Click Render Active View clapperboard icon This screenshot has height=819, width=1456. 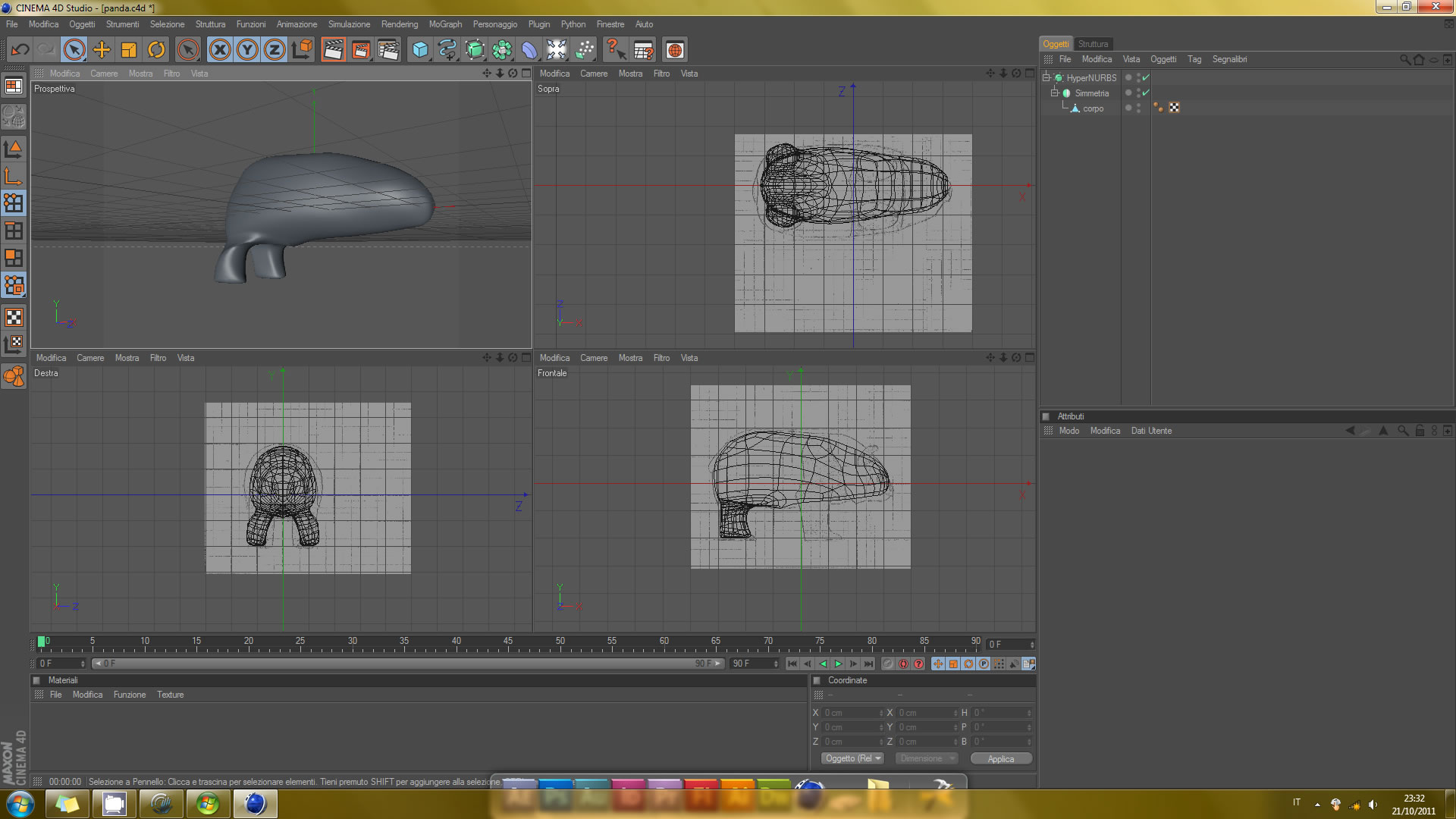[332, 50]
